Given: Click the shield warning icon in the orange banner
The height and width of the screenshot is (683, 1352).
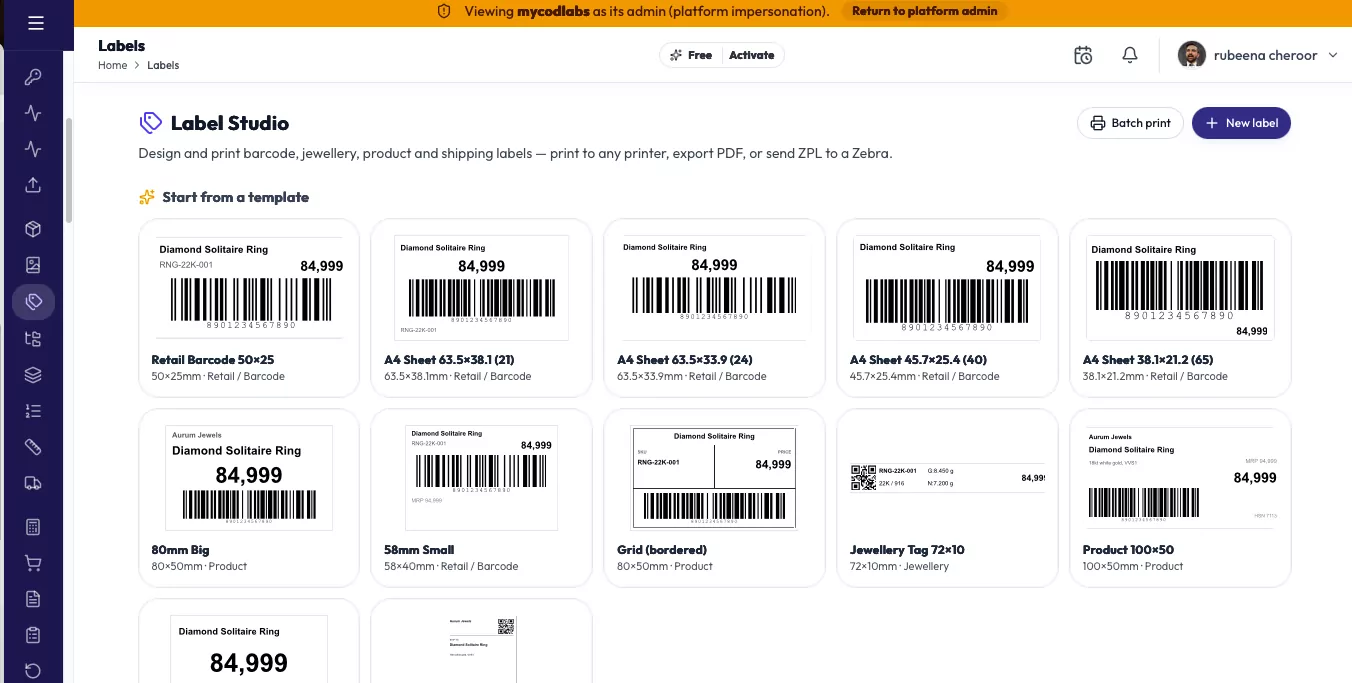Looking at the screenshot, I should [445, 11].
